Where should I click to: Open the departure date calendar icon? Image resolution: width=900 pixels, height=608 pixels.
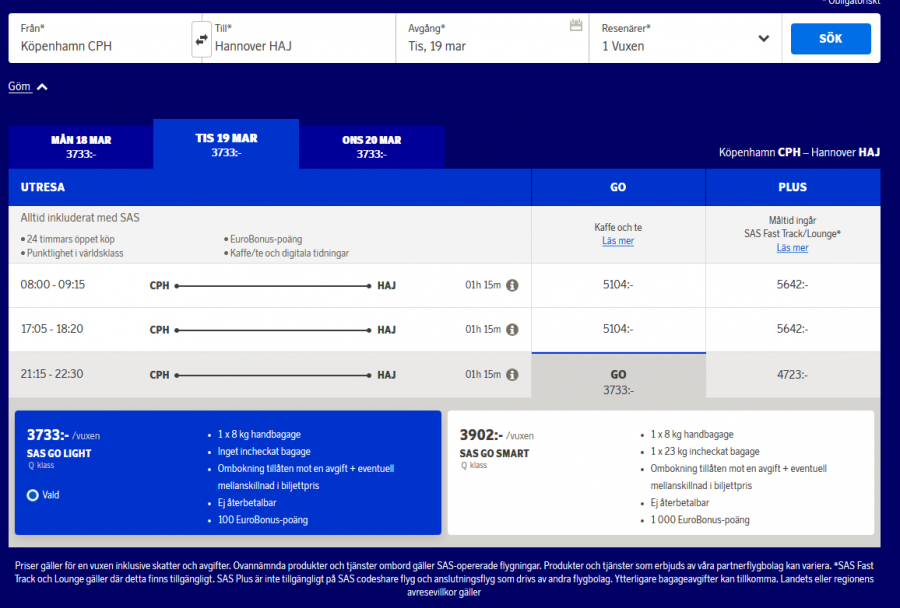click(x=575, y=25)
